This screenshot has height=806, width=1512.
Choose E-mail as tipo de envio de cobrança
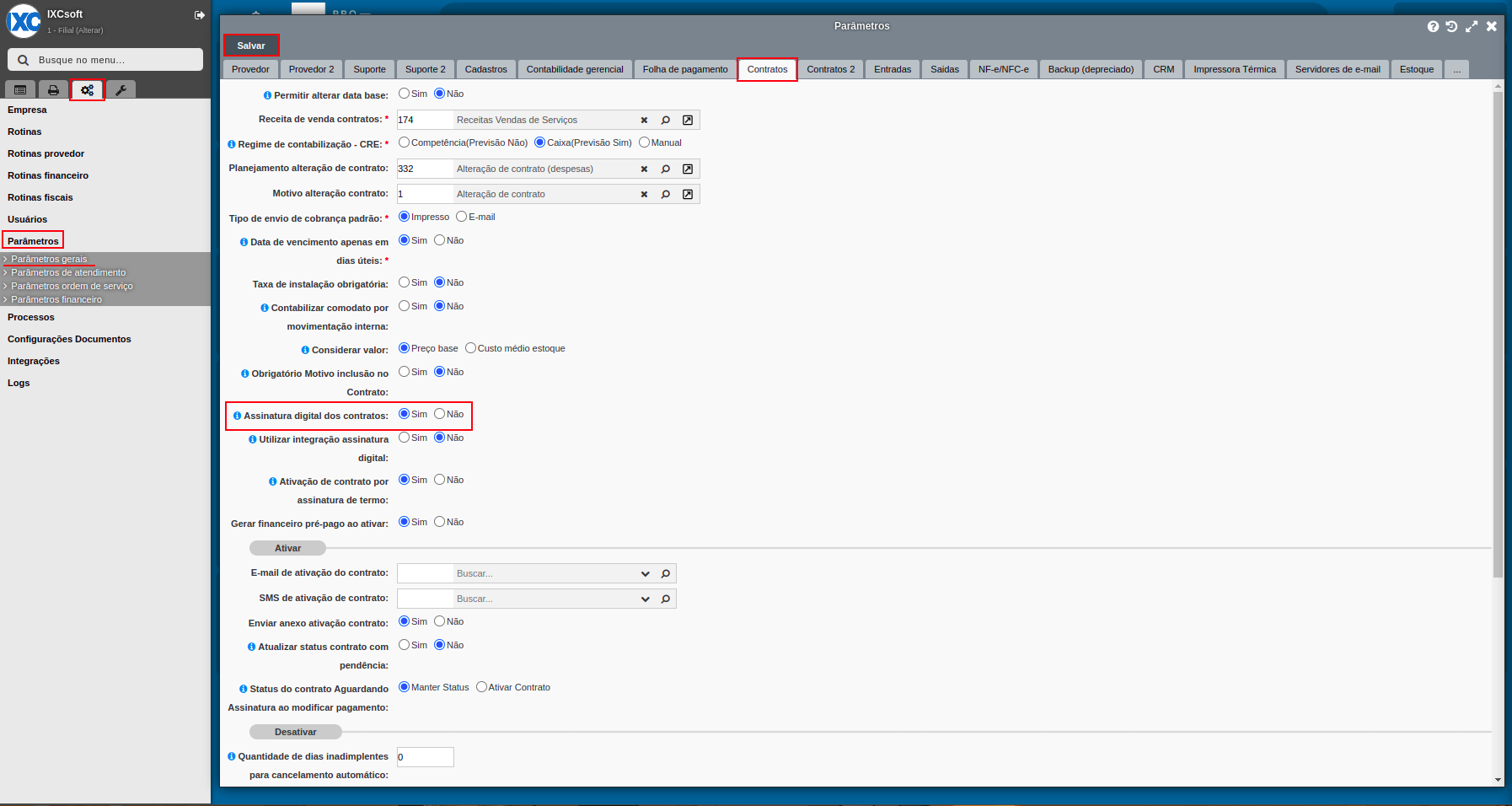pos(461,217)
